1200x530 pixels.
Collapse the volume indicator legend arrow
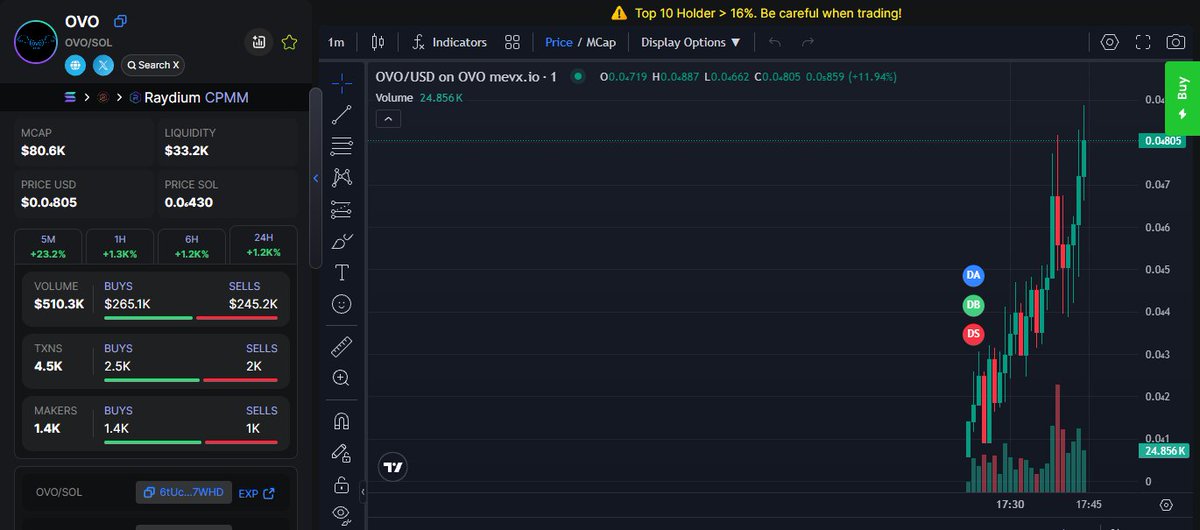point(389,118)
